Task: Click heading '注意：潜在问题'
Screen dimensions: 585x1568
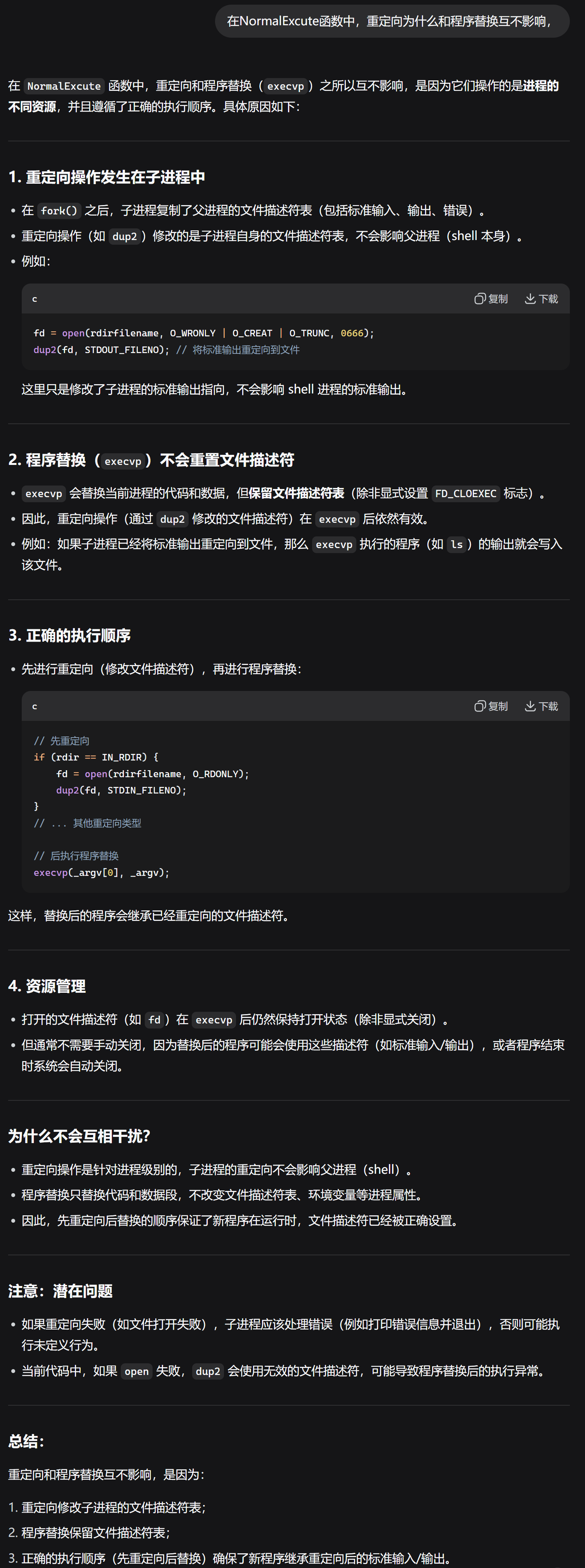Action: click(60, 1292)
